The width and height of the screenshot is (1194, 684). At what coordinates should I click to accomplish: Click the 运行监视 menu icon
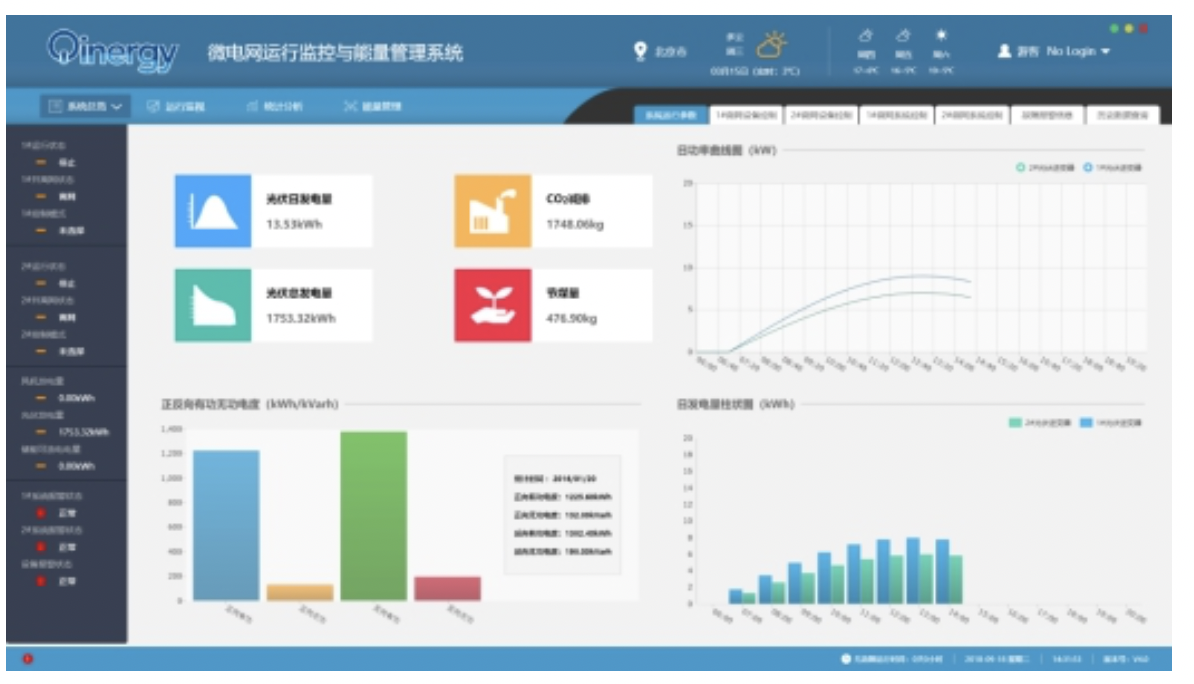pos(153,106)
